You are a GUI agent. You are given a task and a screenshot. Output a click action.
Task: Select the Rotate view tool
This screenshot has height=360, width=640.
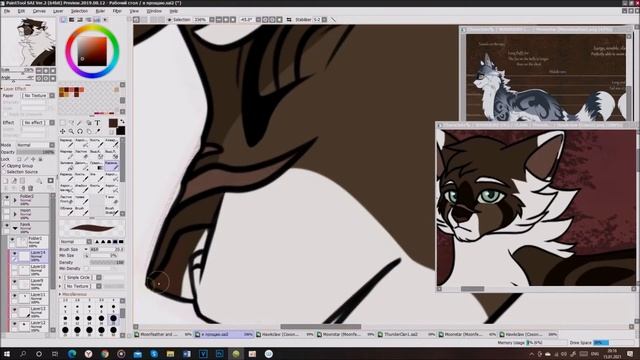(80, 131)
